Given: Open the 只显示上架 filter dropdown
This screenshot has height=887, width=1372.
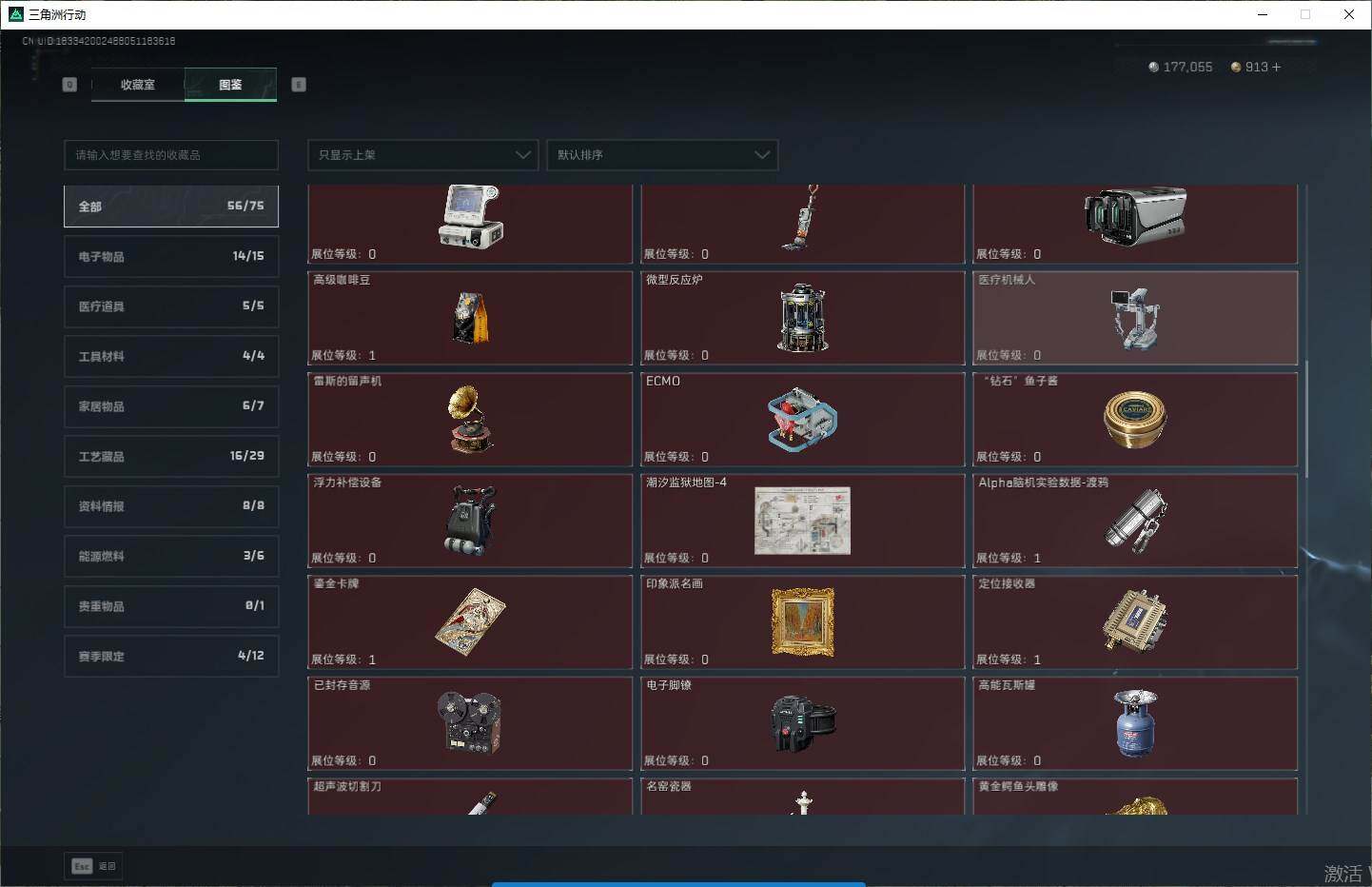Looking at the screenshot, I should 422,155.
